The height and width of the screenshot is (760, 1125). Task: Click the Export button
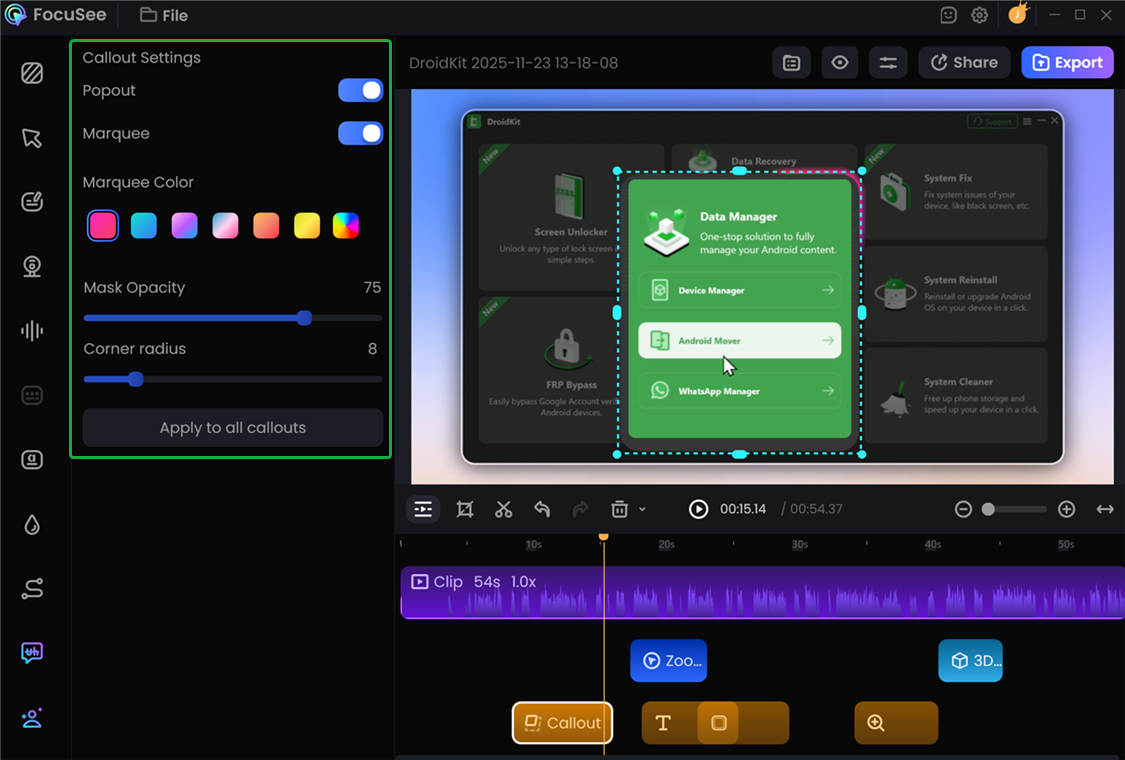click(1067, 63)
